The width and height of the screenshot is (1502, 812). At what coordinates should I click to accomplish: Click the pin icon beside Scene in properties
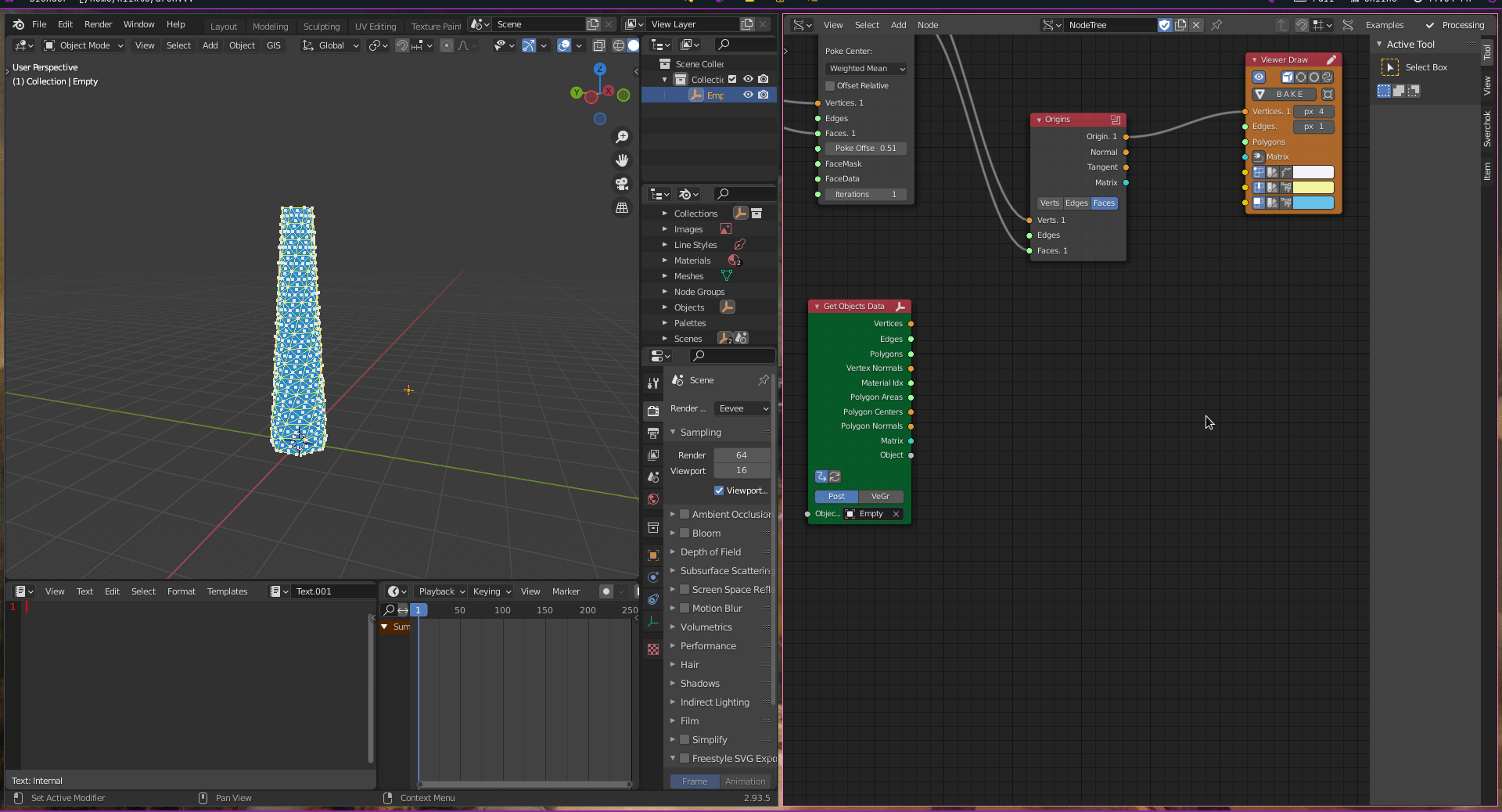[764, 380]
